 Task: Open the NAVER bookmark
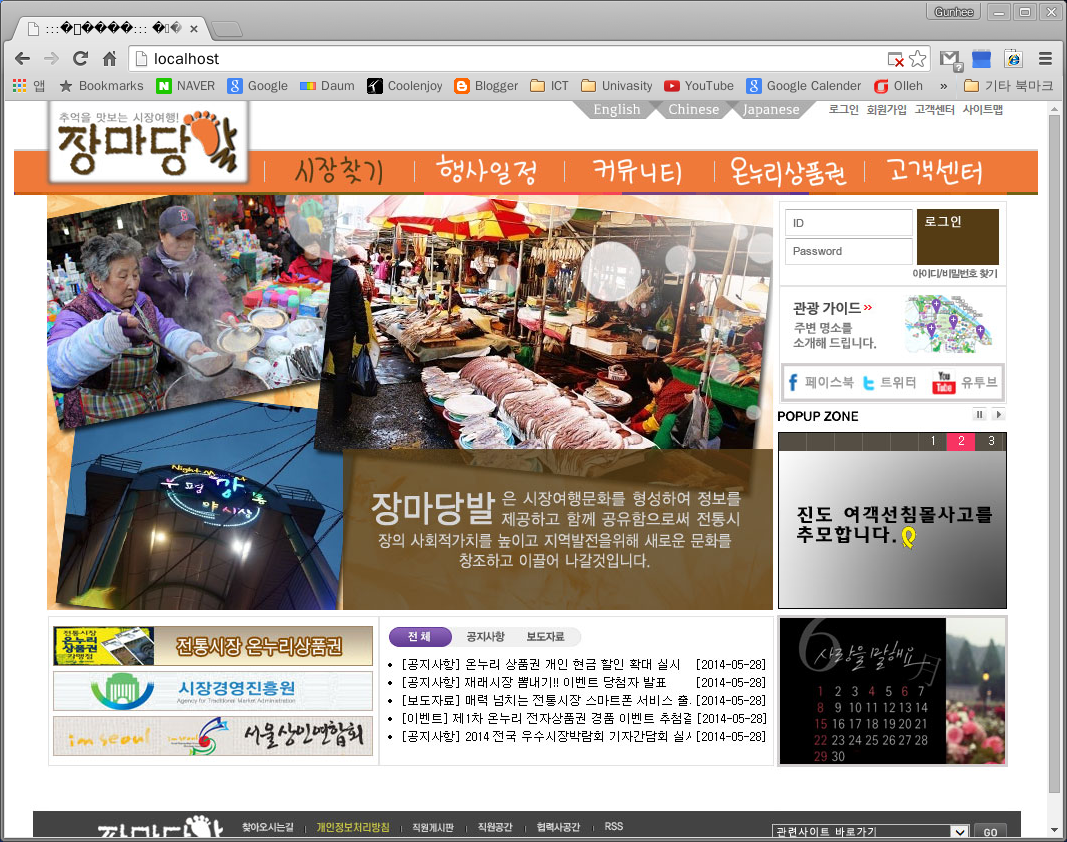pos(185,86)
